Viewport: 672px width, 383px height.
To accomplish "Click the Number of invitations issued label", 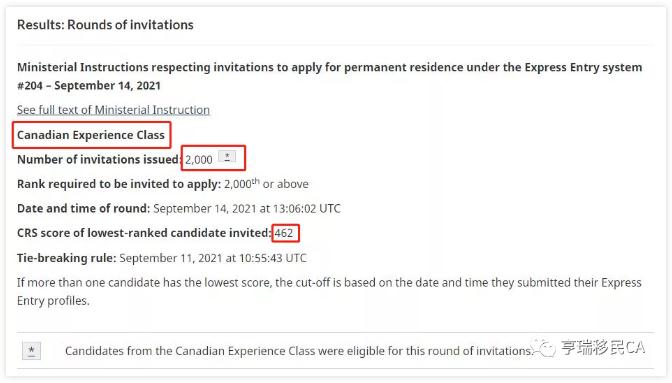I will [99, 159].
